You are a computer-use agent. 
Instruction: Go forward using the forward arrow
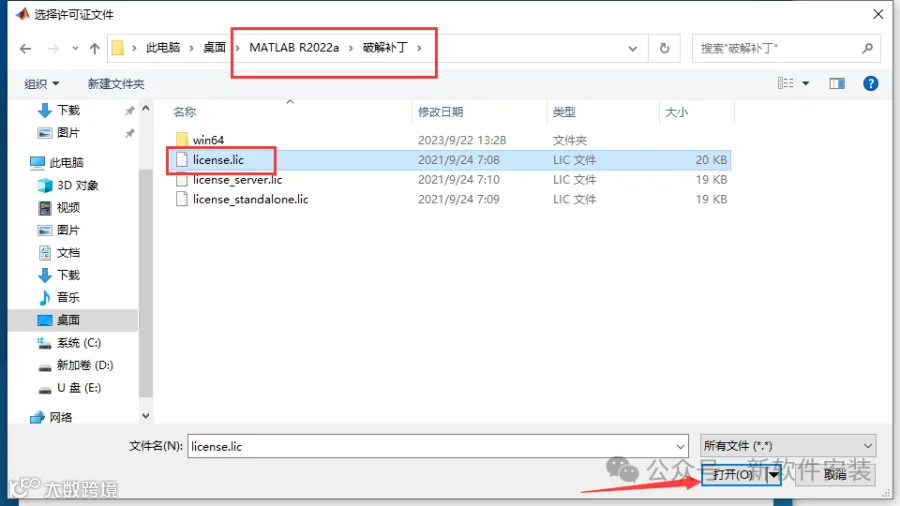coord(53,49)
